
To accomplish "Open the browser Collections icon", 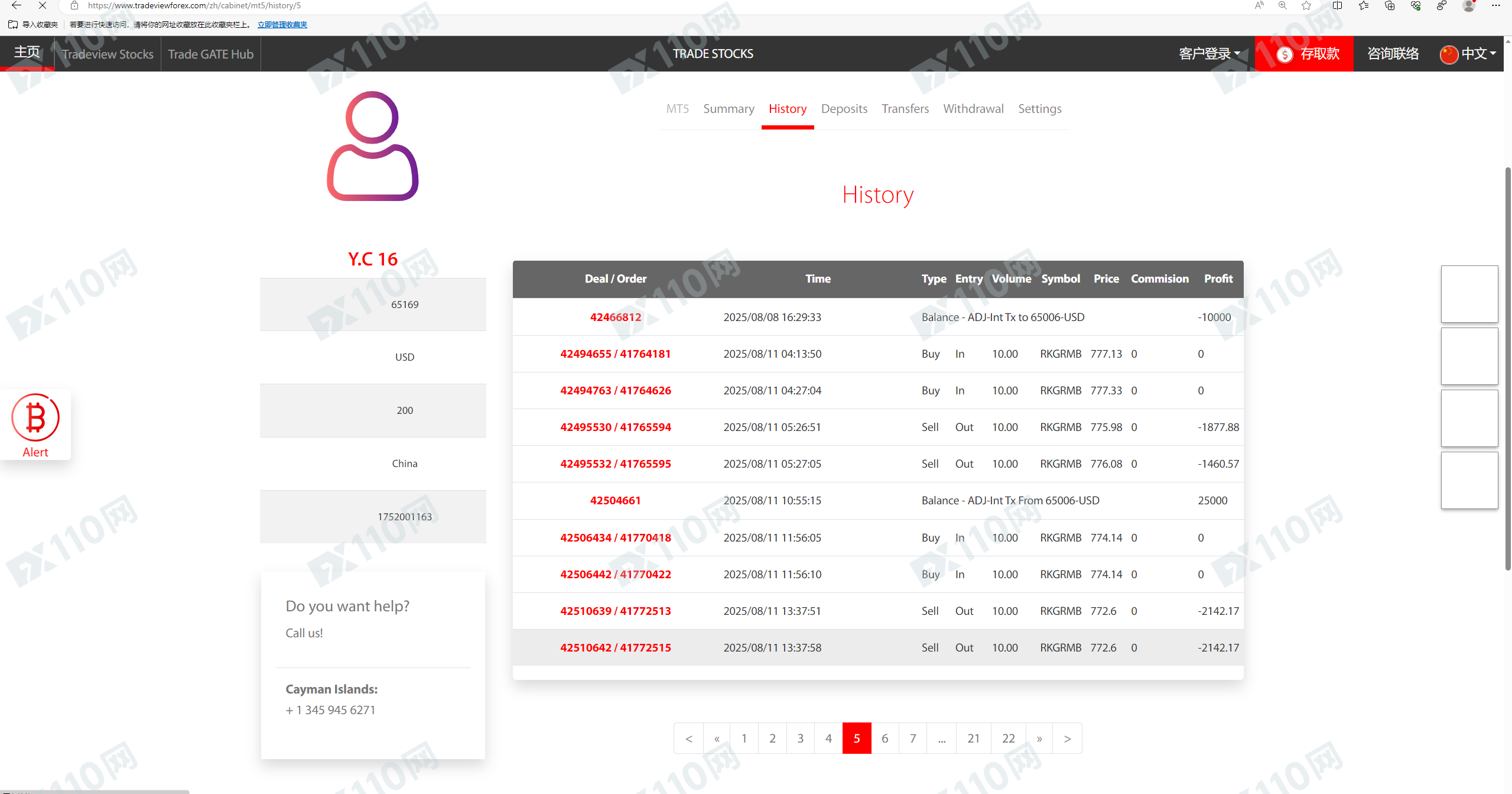I will 1390,6.
